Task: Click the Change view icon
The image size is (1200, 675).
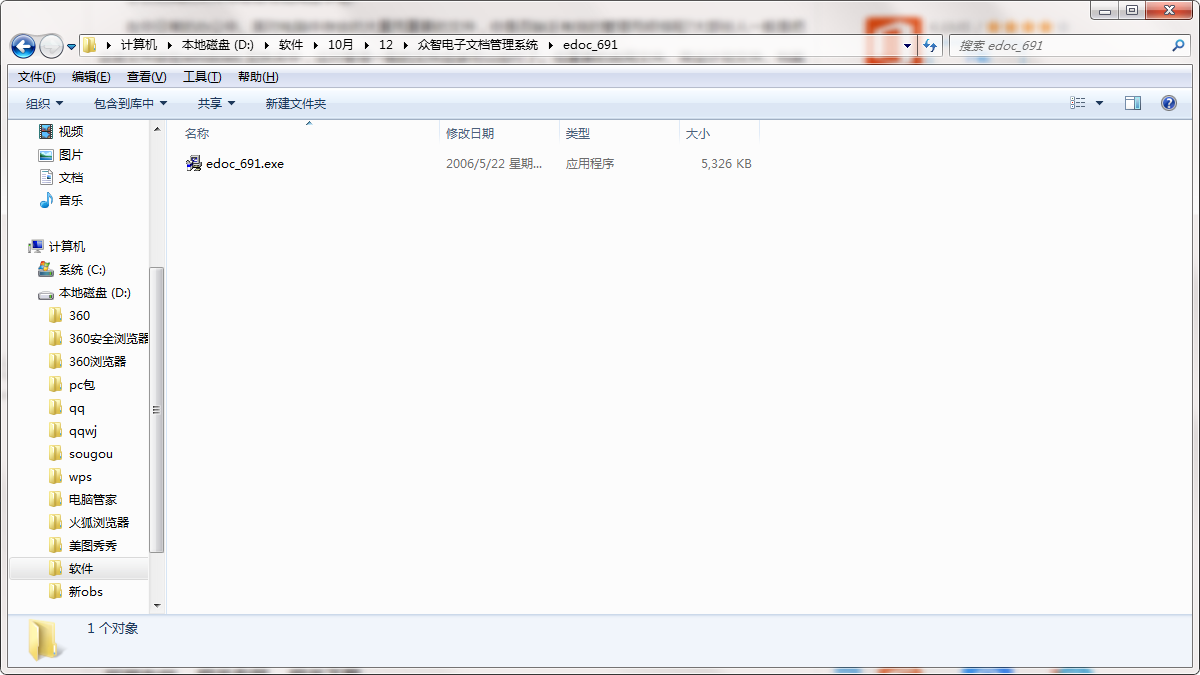Action: tap(1079, 102)
